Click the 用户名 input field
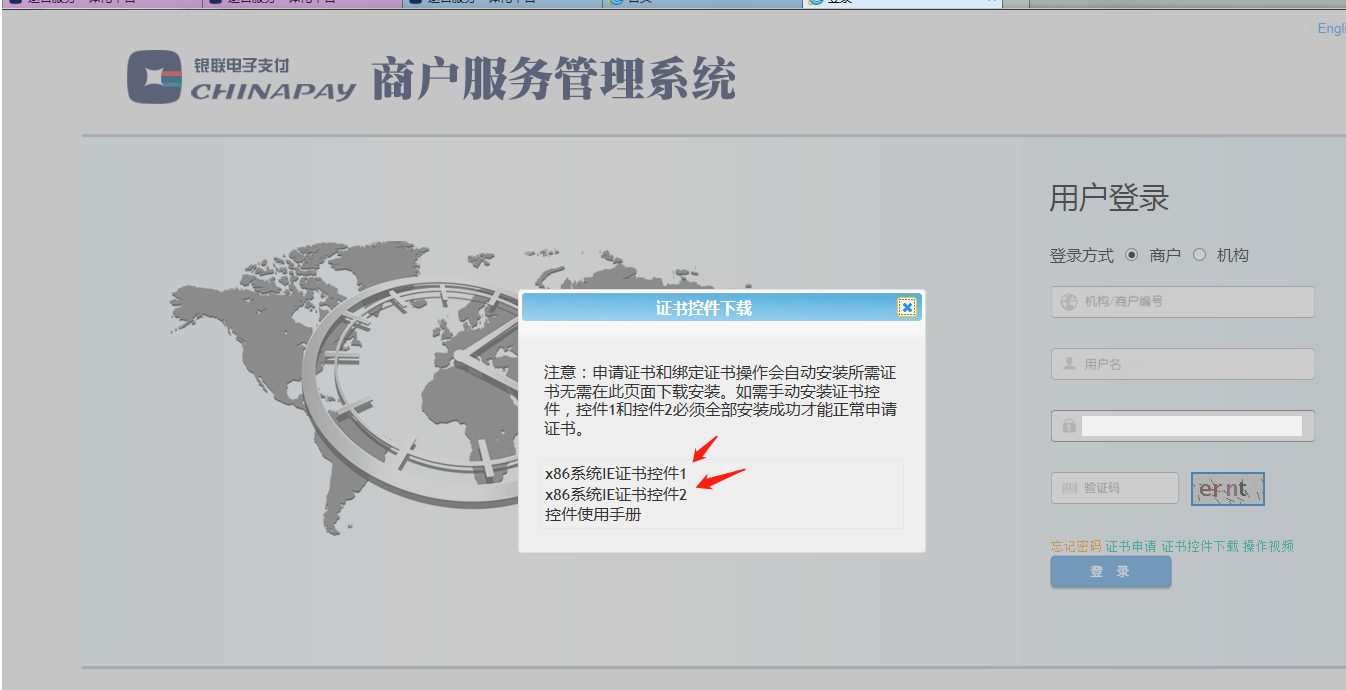Screen dimensions: 1346x690 (x=1182, y=364)
